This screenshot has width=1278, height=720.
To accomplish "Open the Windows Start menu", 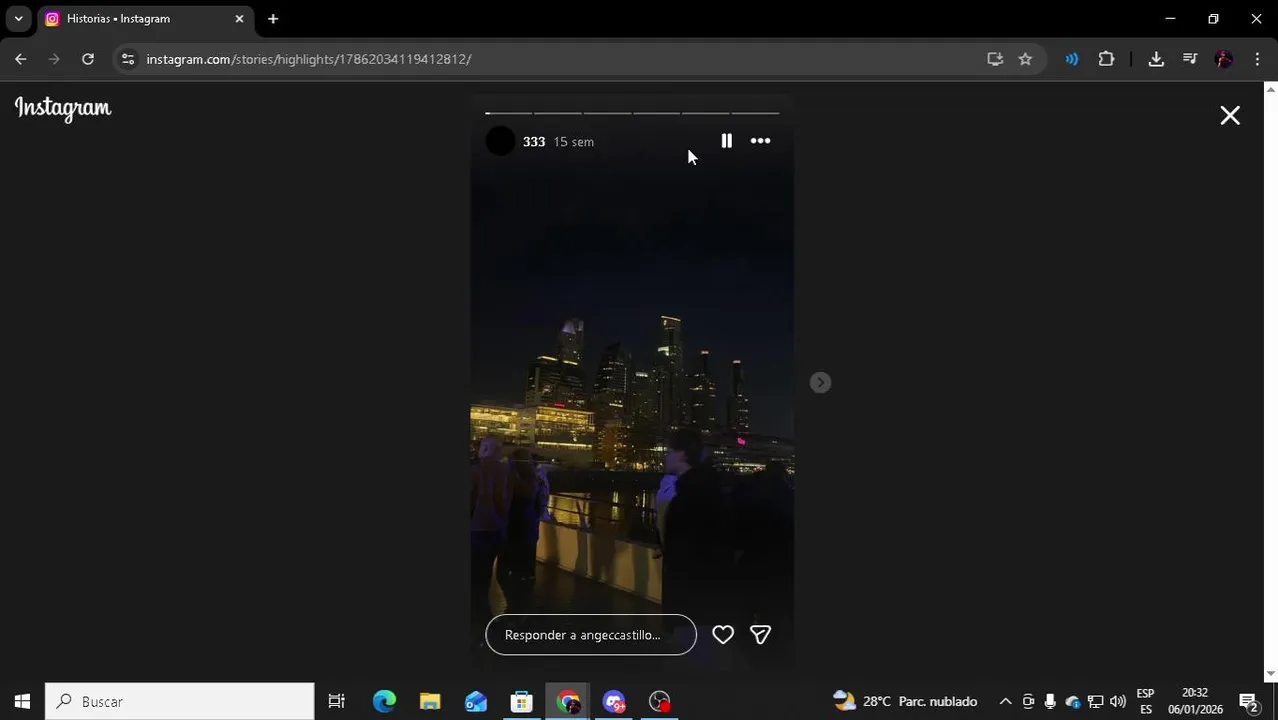I will tap(22, 702).
